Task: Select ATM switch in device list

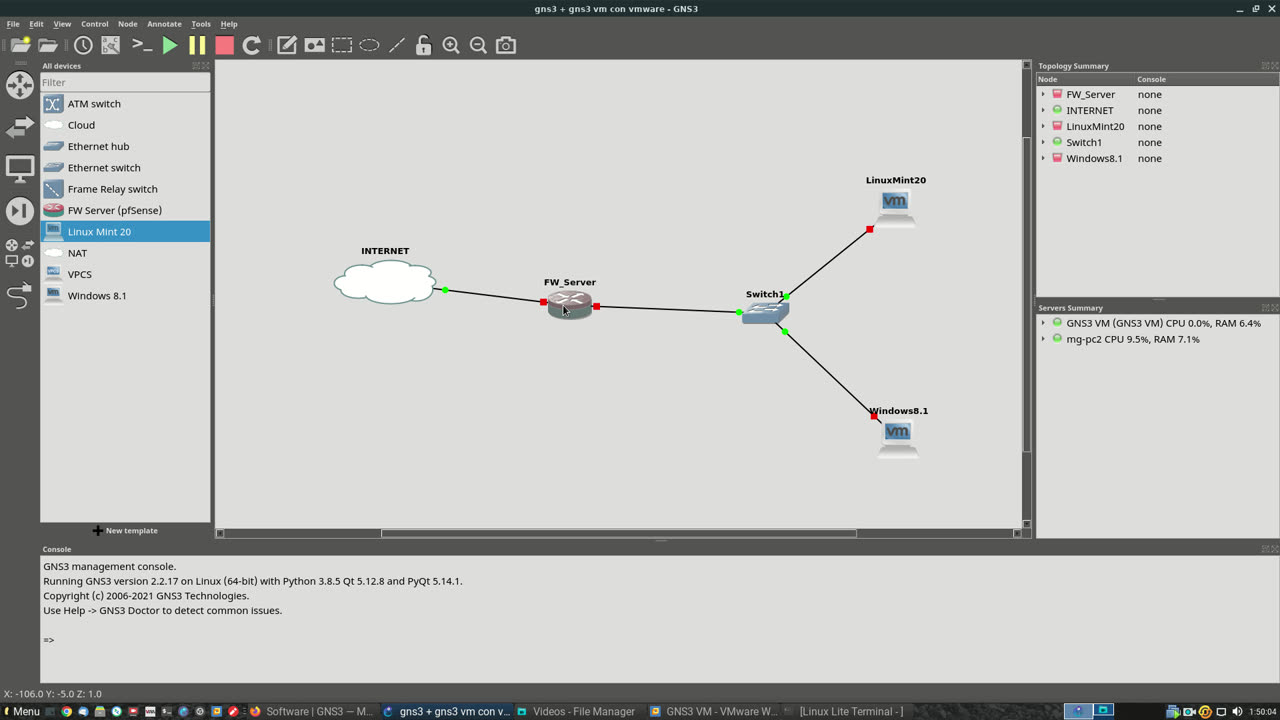Action: [x=125, y=104]
